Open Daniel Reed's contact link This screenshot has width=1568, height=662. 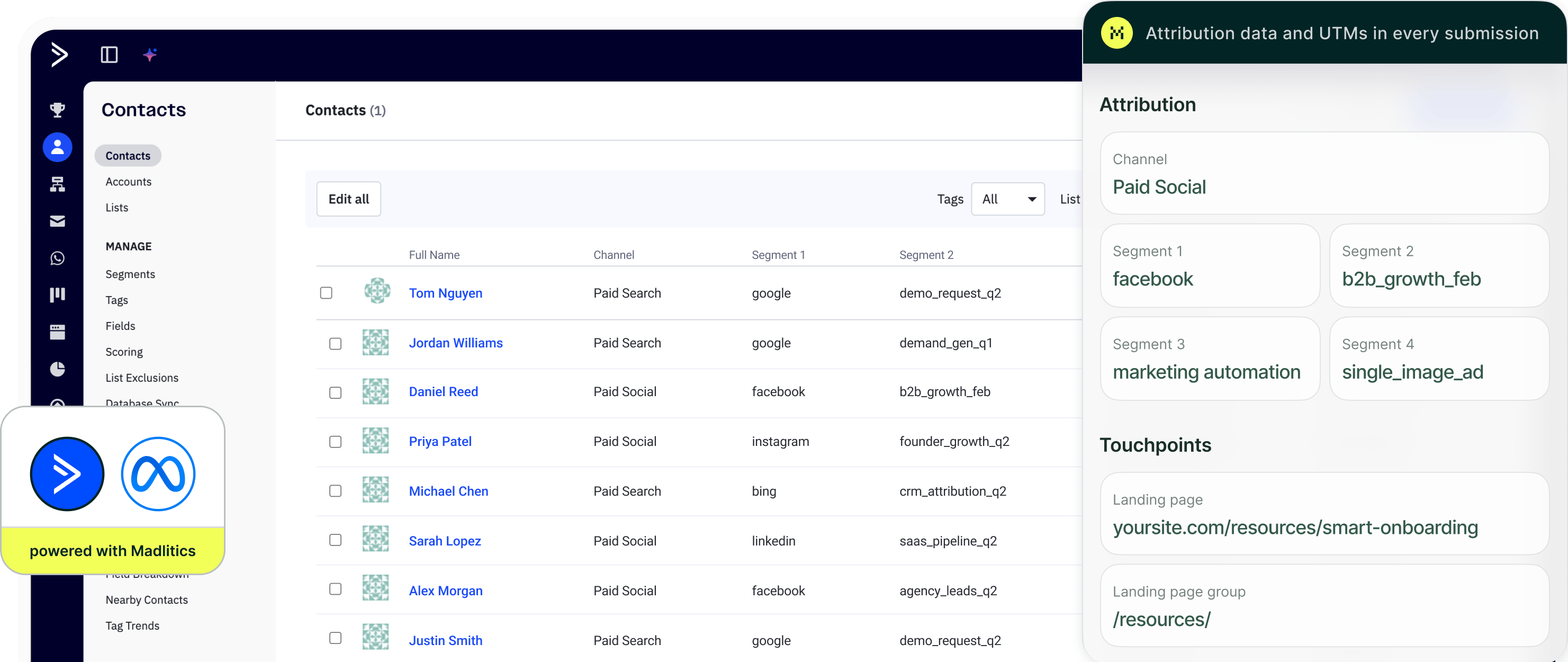tap(444, 391)
